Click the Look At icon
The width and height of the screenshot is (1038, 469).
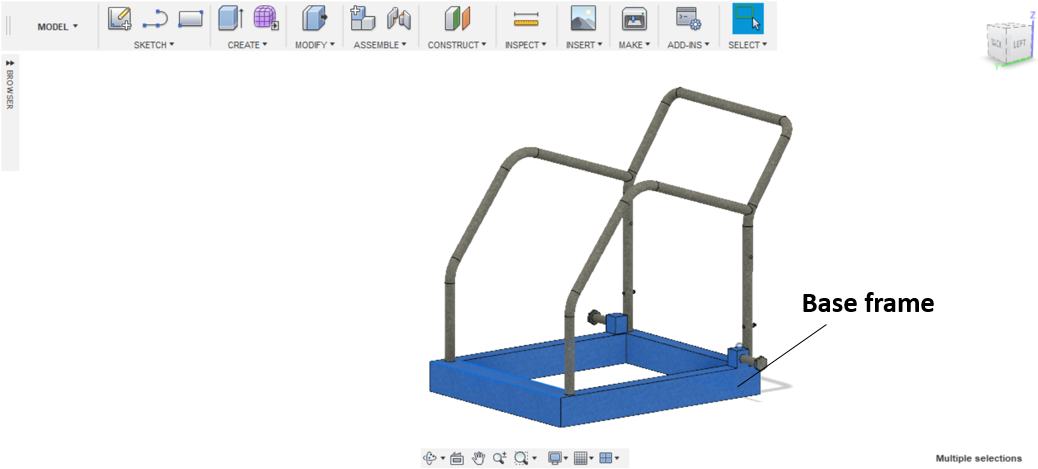pos(456,458)
